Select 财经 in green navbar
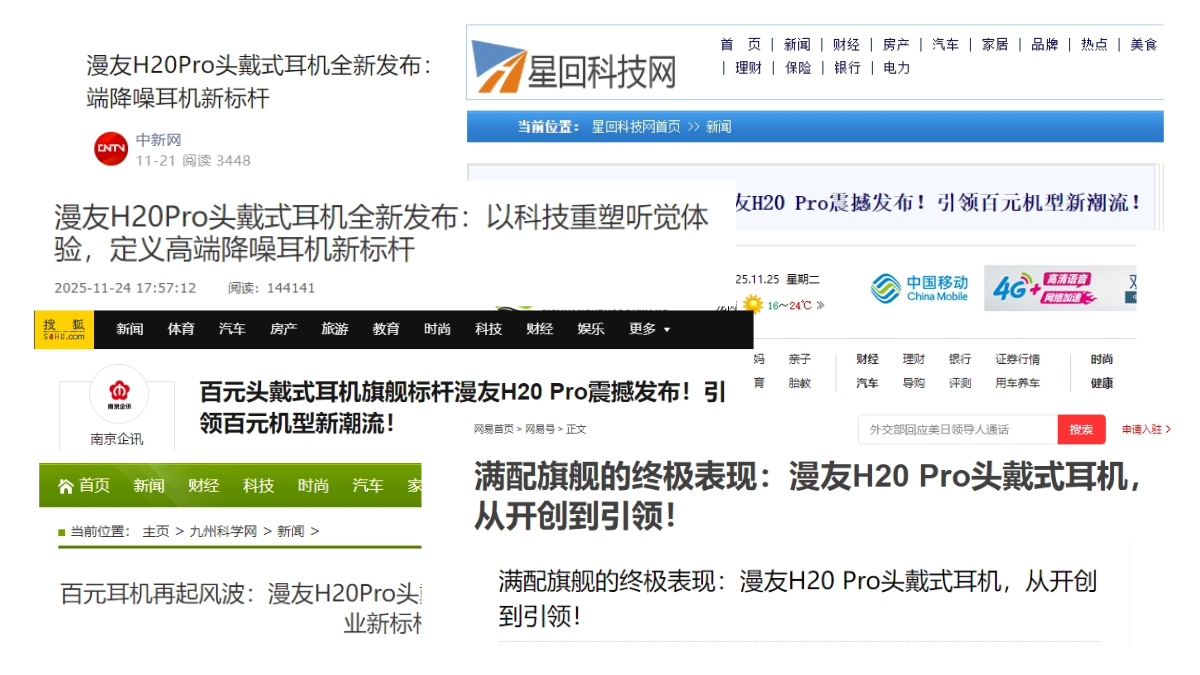The height and width of the screenshot is (675, 1200). [204, 486]
